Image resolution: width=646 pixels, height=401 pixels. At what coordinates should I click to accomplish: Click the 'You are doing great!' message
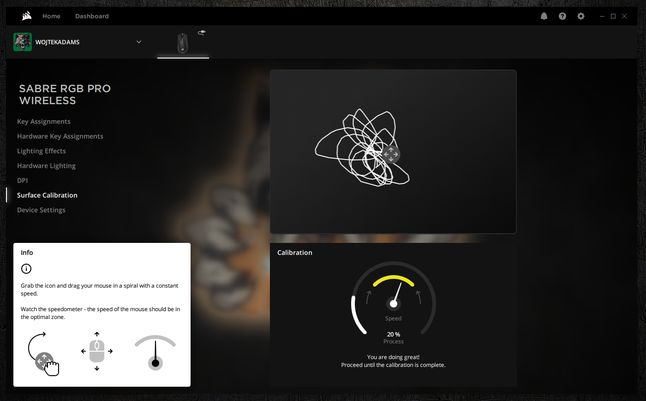[393, 357]
